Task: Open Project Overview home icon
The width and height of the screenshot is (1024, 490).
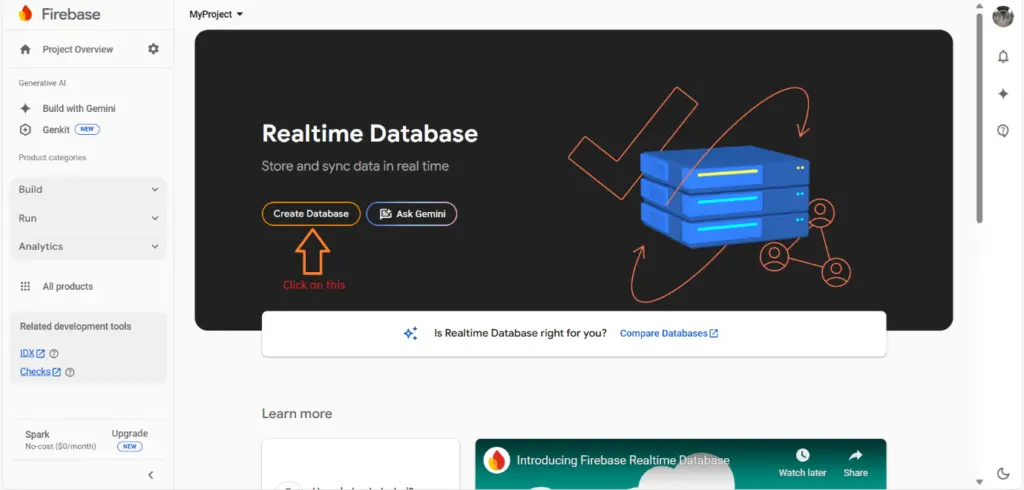Action: (25, 49)
